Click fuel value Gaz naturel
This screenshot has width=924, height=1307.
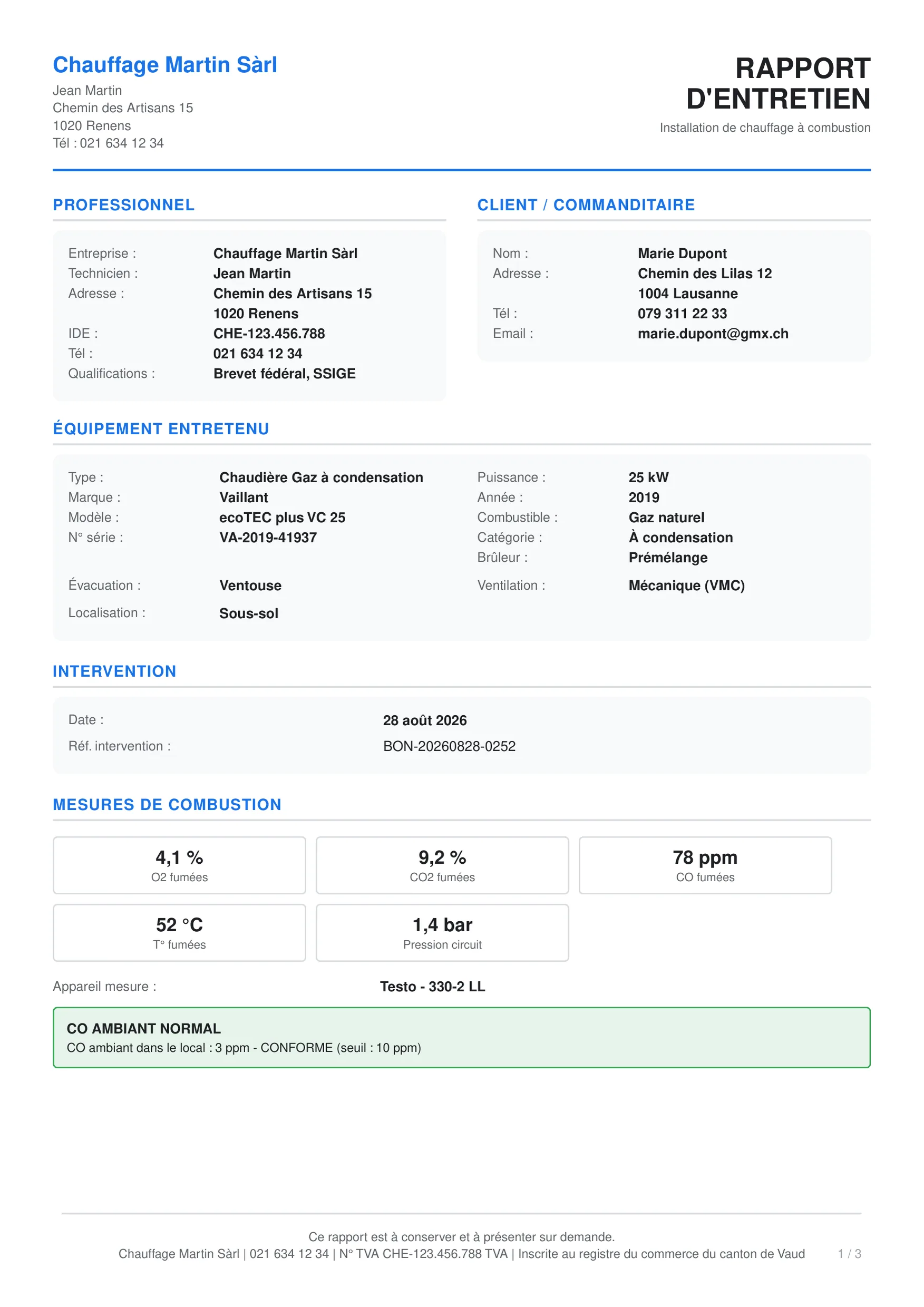point(666,518)
